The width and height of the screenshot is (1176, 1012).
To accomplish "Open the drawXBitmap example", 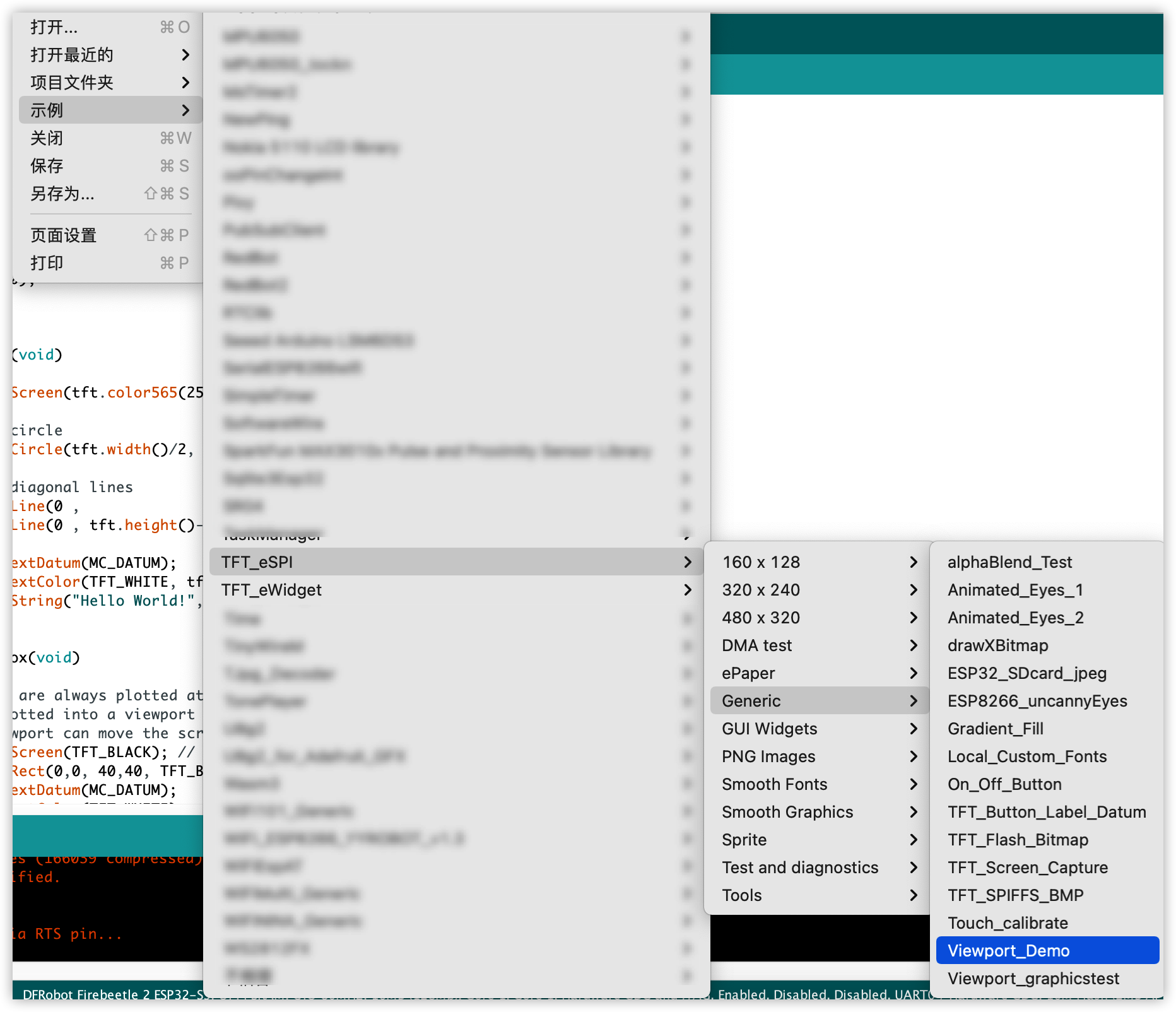I will click(1047, 645).
